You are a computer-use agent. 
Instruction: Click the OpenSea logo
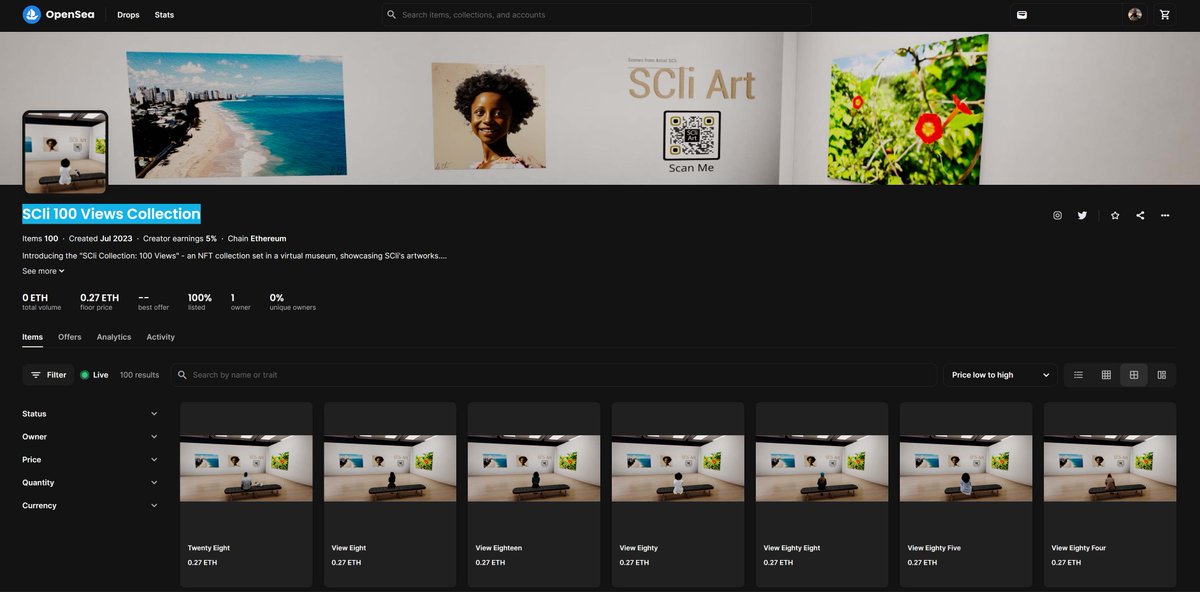[58, 15]
